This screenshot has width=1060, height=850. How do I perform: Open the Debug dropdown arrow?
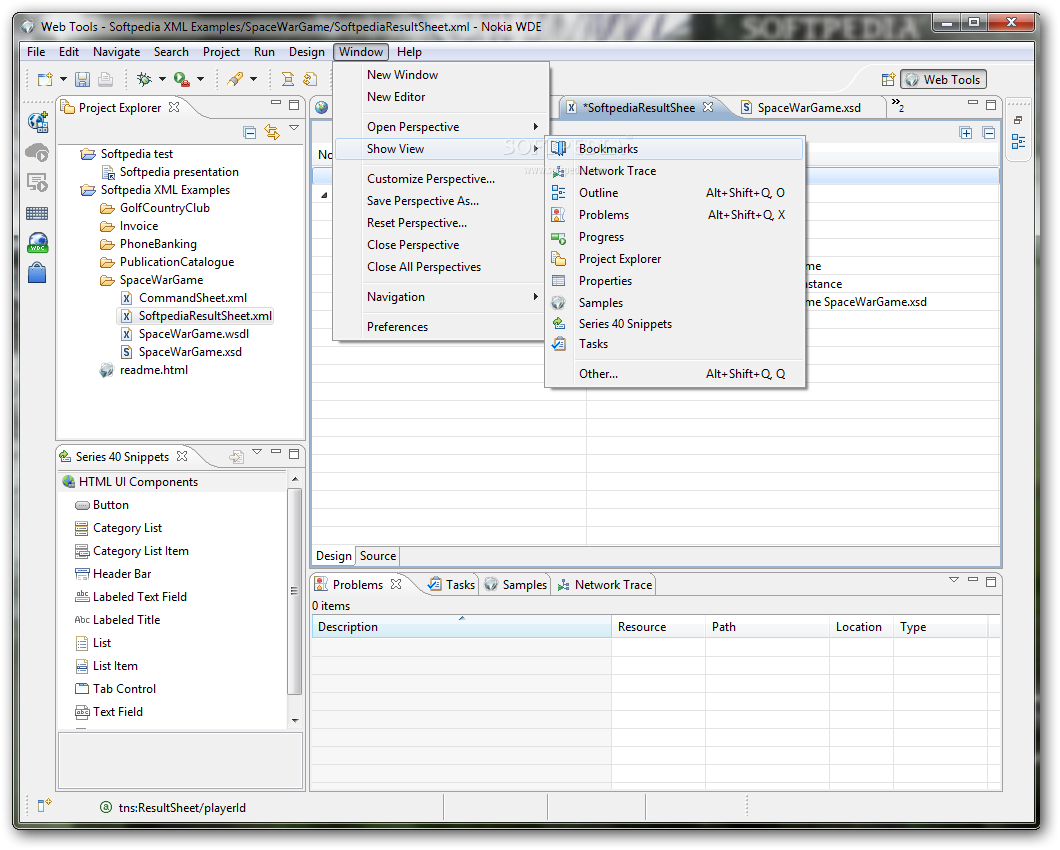click(x=162, y=79)
